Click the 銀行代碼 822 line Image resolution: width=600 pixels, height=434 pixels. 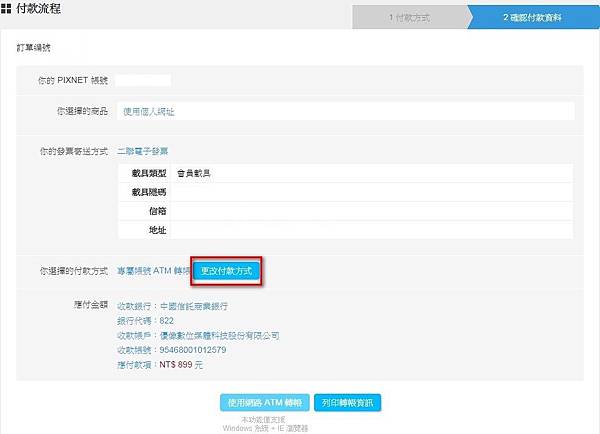point(145,321)
